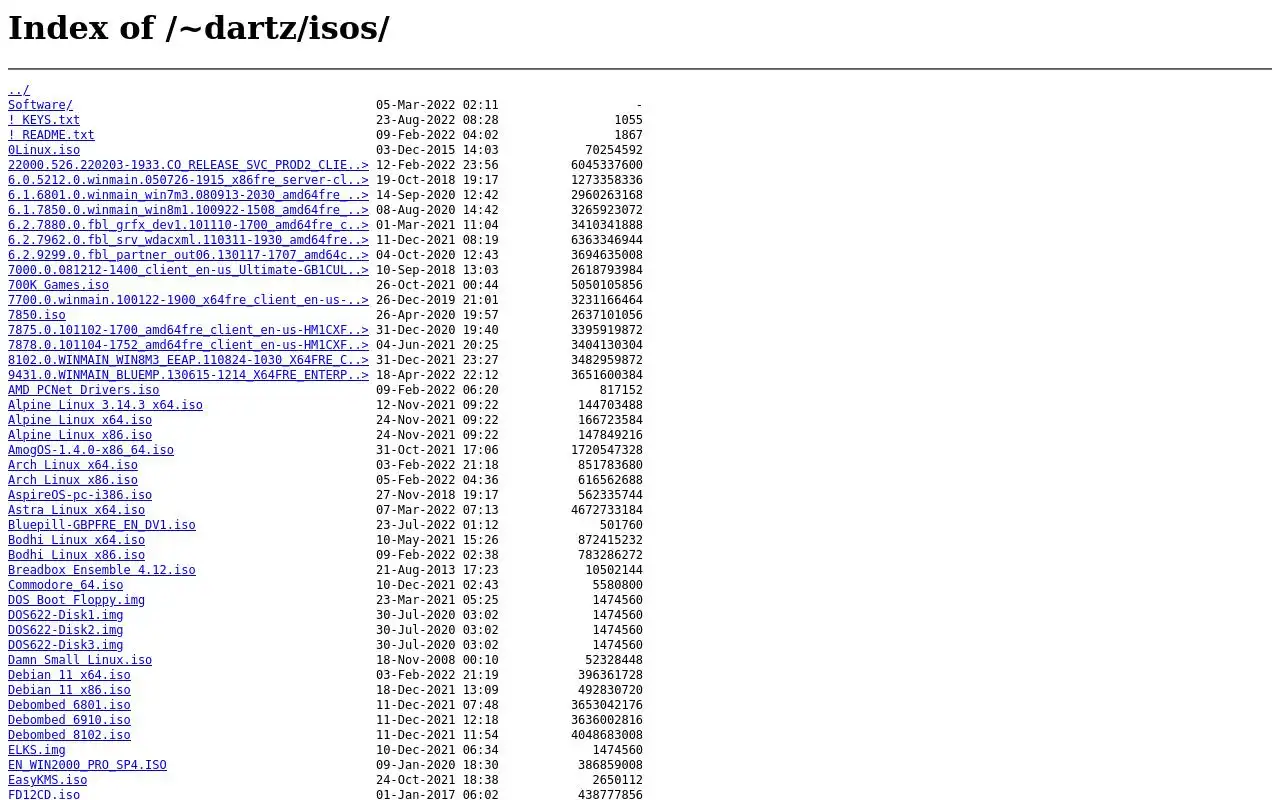Download AMD_PCNet_Drivers.iso
This screenshot has width=1280, height=800.
point(84,390)
